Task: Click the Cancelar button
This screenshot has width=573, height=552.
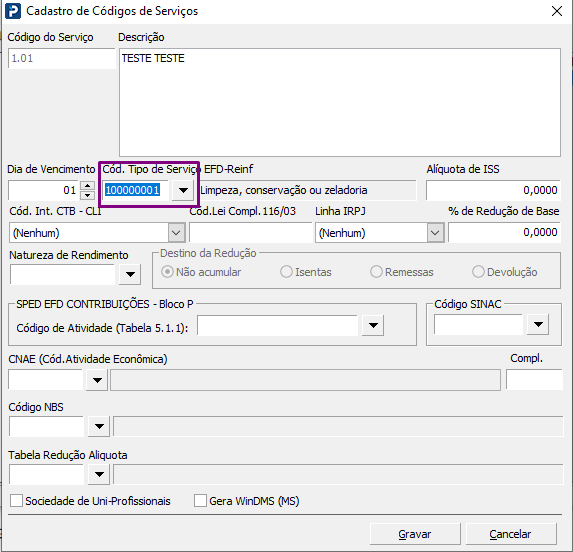Action: [x=511, y=534]
